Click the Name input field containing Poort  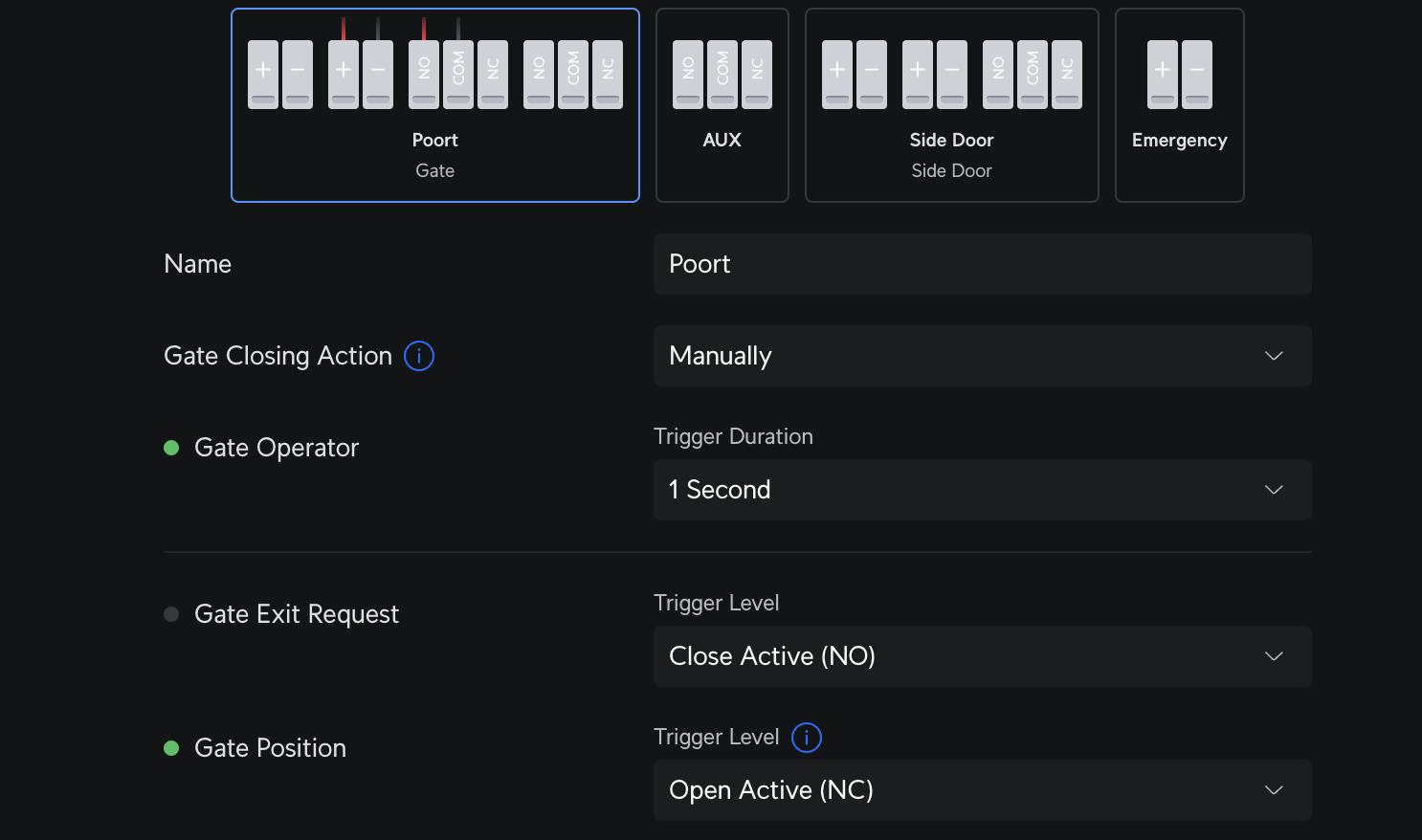point(982,264)
